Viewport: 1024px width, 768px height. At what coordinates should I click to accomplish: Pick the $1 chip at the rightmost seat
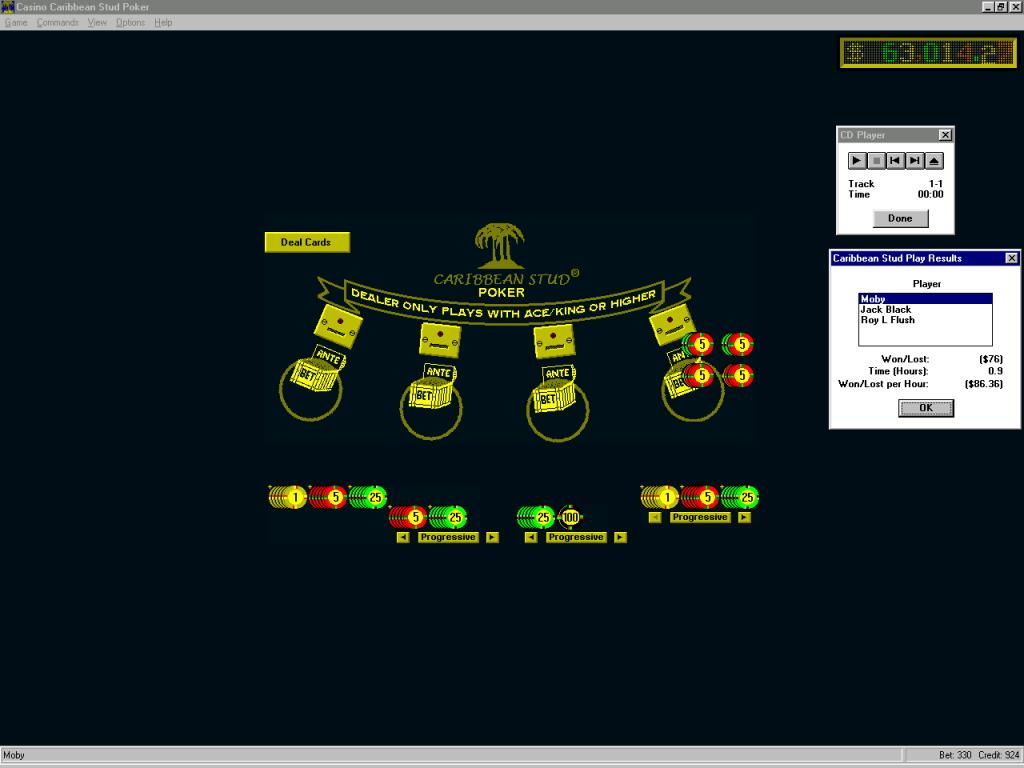tap(660, 498)
